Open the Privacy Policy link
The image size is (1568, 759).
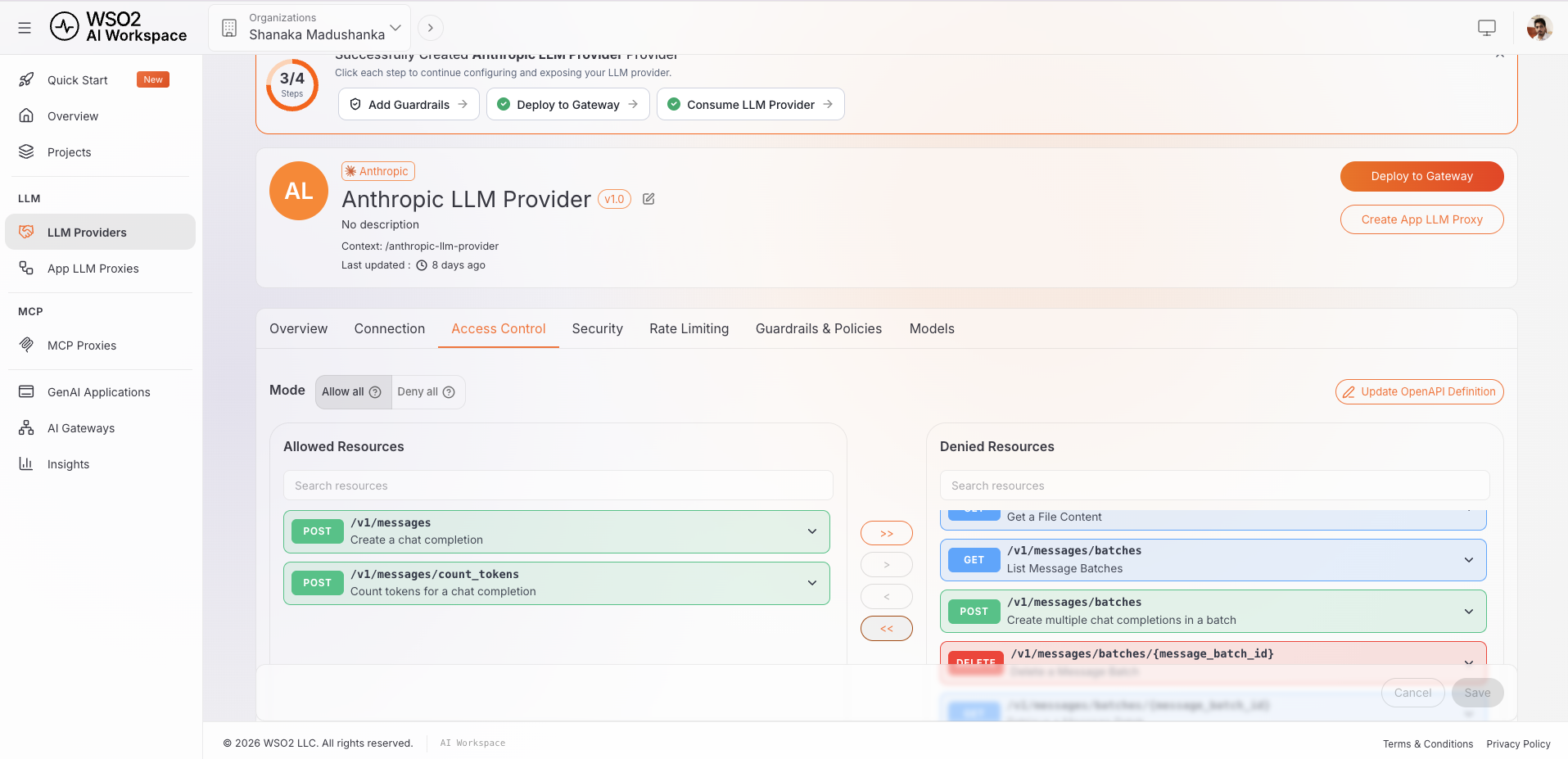1519,744
